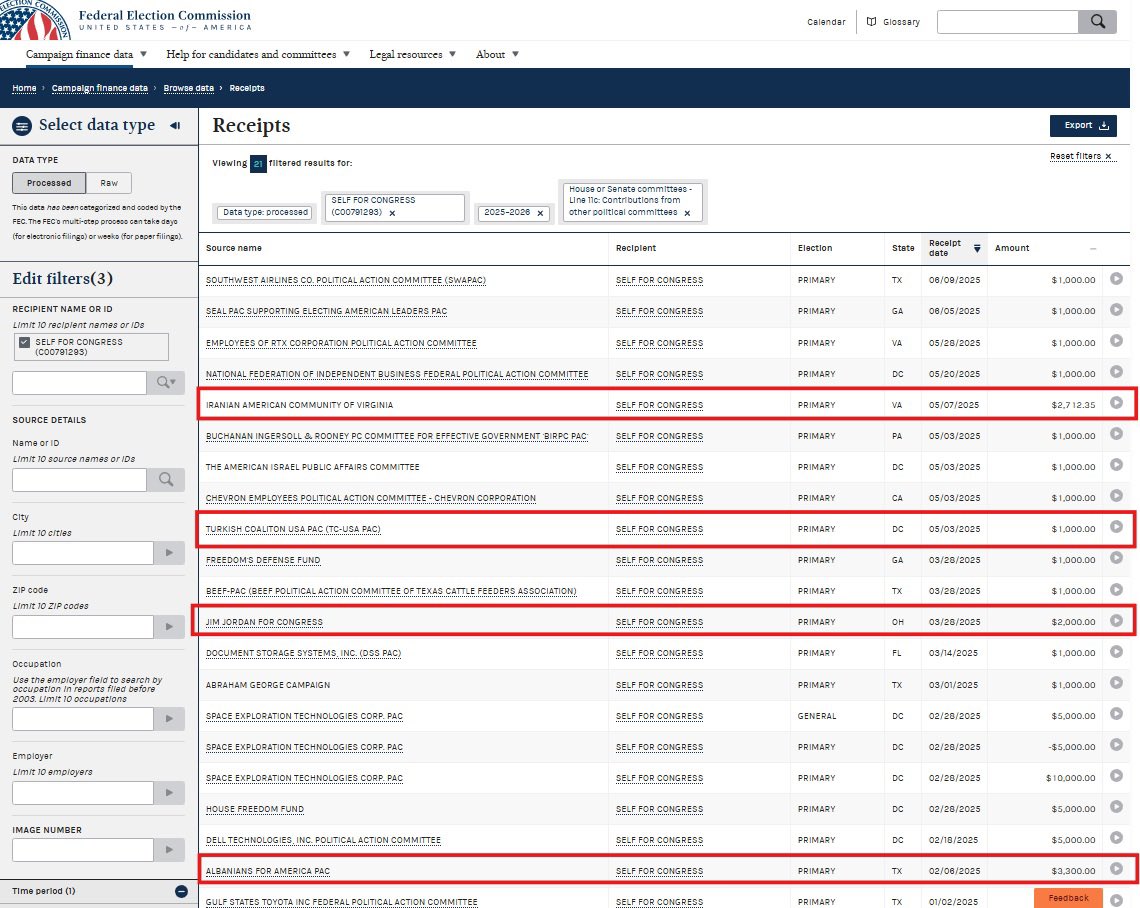The image size is (1140, 908).
Task: Click the ZIP code input field
Action: tap(83, 627)
